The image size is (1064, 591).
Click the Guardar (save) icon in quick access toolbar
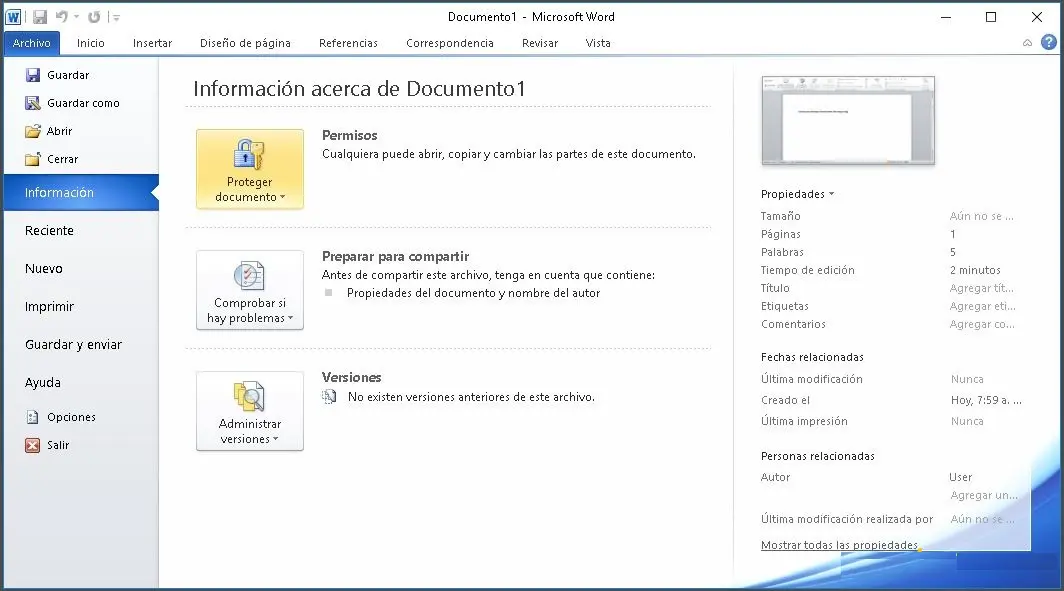click(40, 16)
